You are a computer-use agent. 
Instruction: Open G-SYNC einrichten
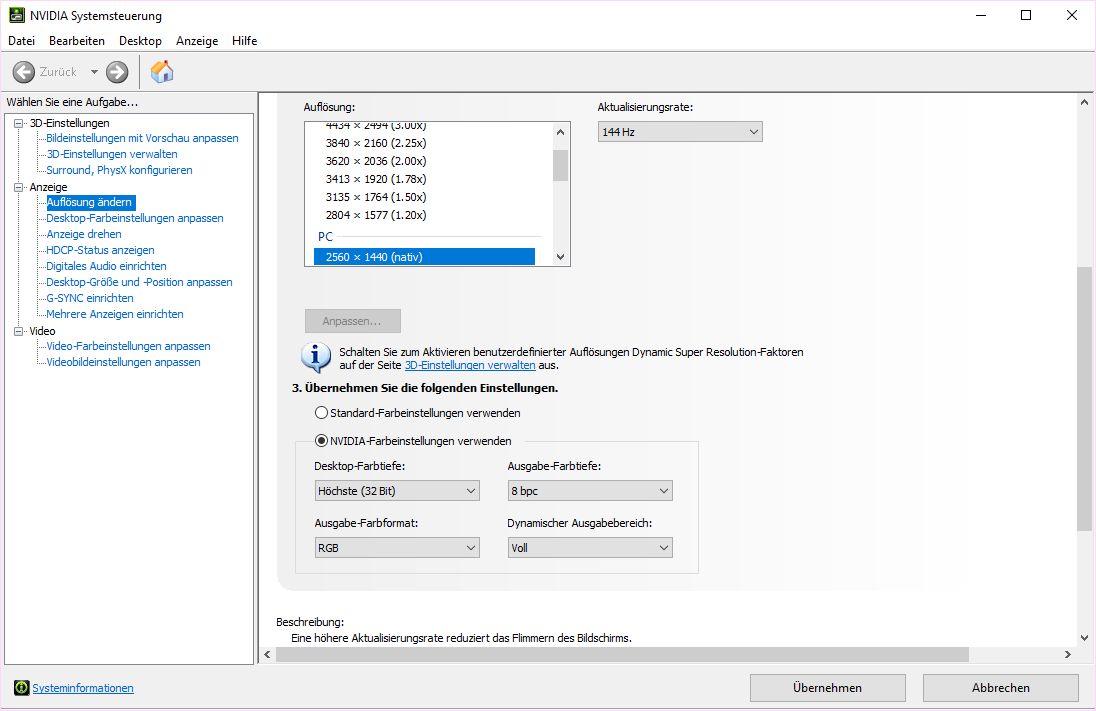89,299
